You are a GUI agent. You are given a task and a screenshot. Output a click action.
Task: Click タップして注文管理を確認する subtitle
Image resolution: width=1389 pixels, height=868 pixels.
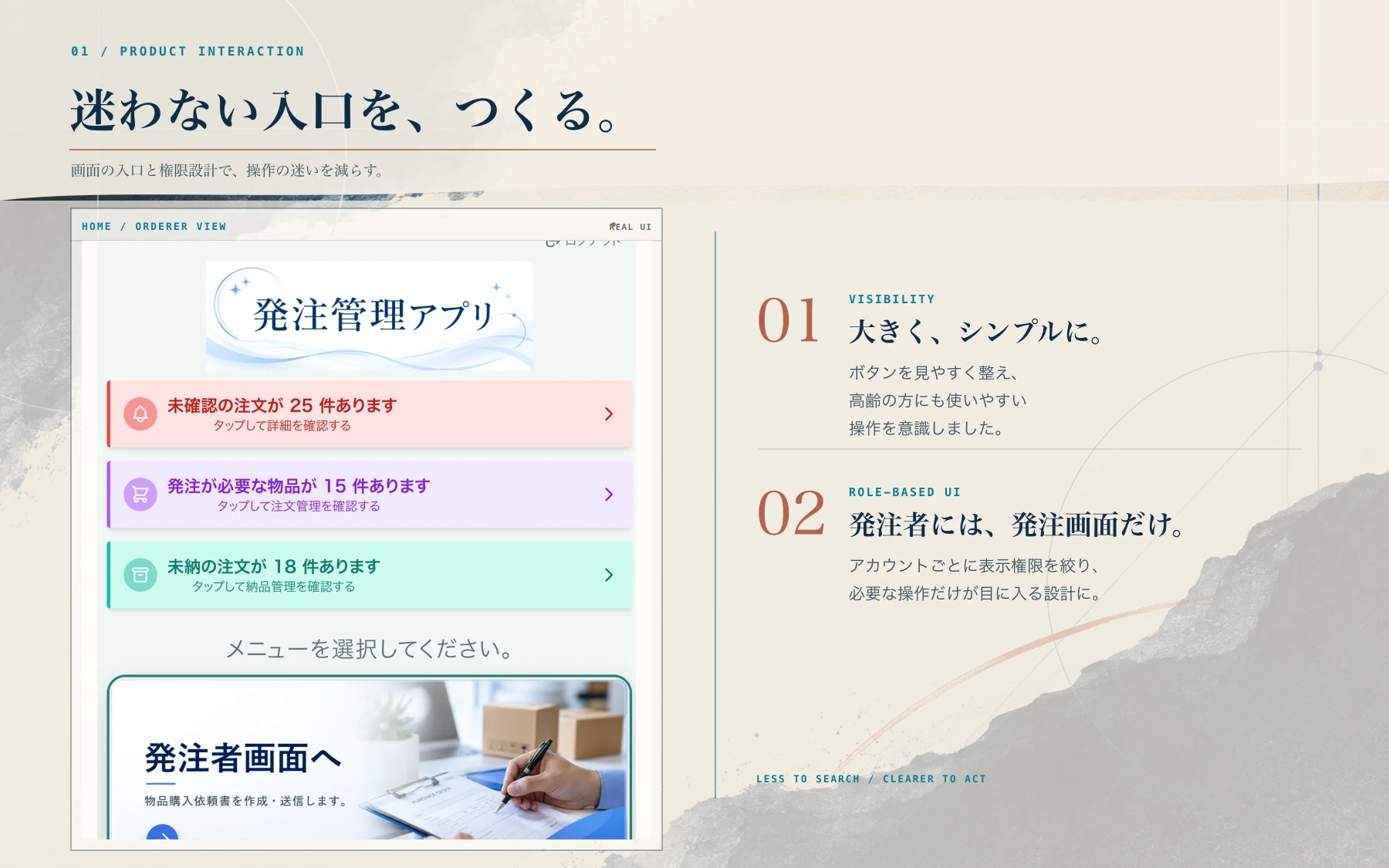(299, 506)
